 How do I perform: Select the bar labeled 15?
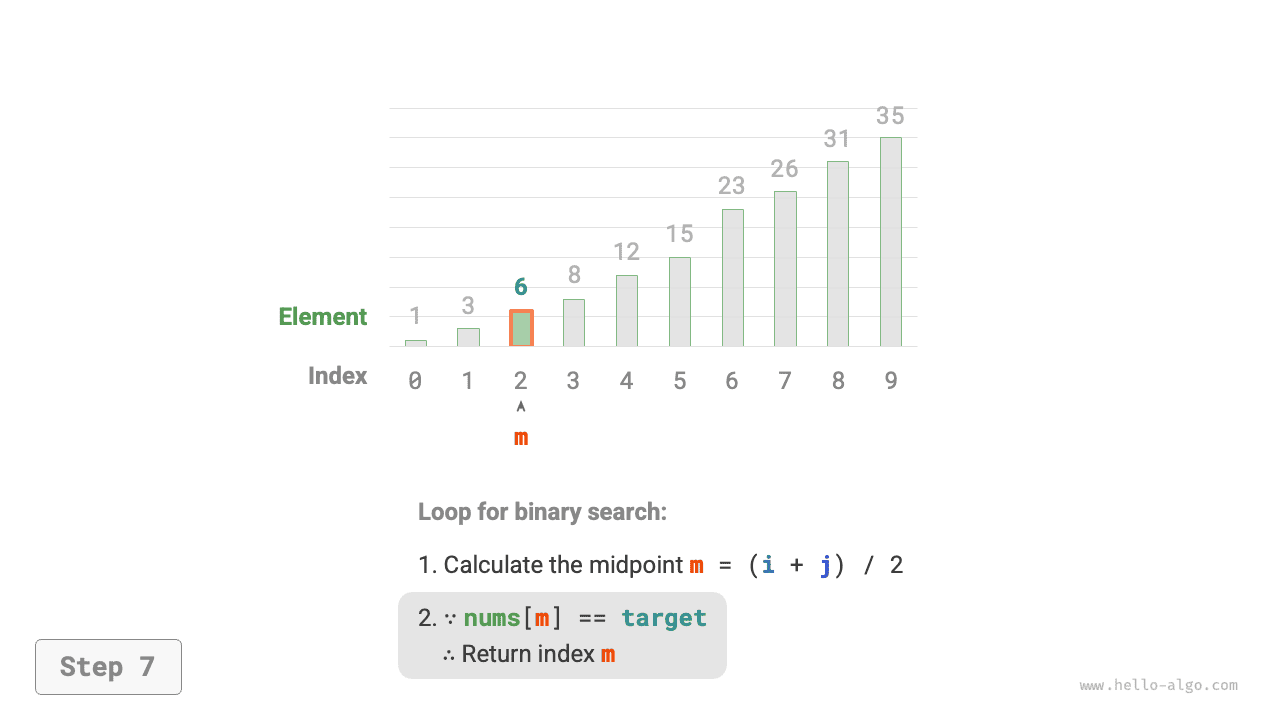679,302
